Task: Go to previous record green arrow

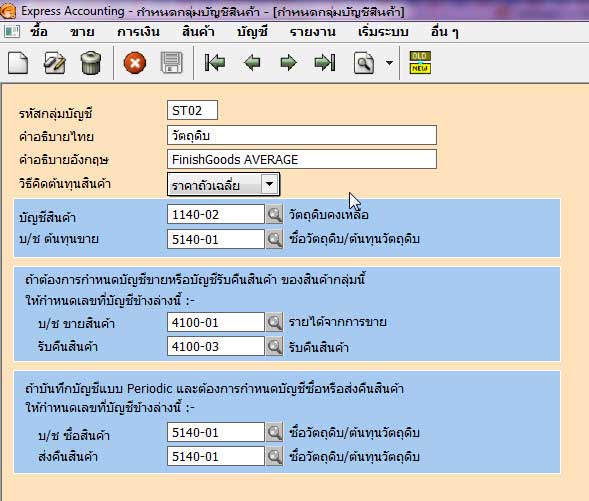Action: tap(252, 63)
